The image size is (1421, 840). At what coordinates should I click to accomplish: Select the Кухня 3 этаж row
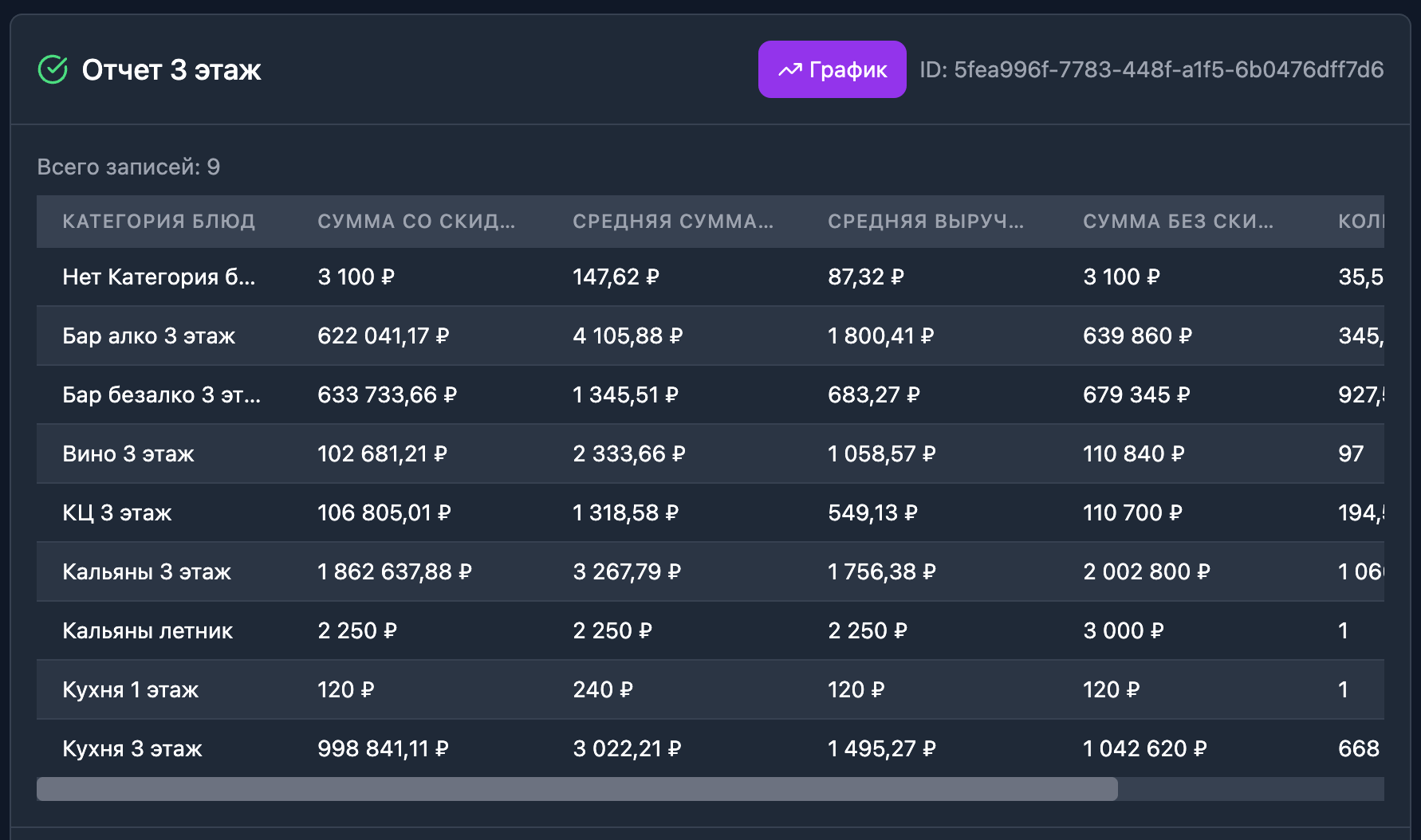click(132, 749)
